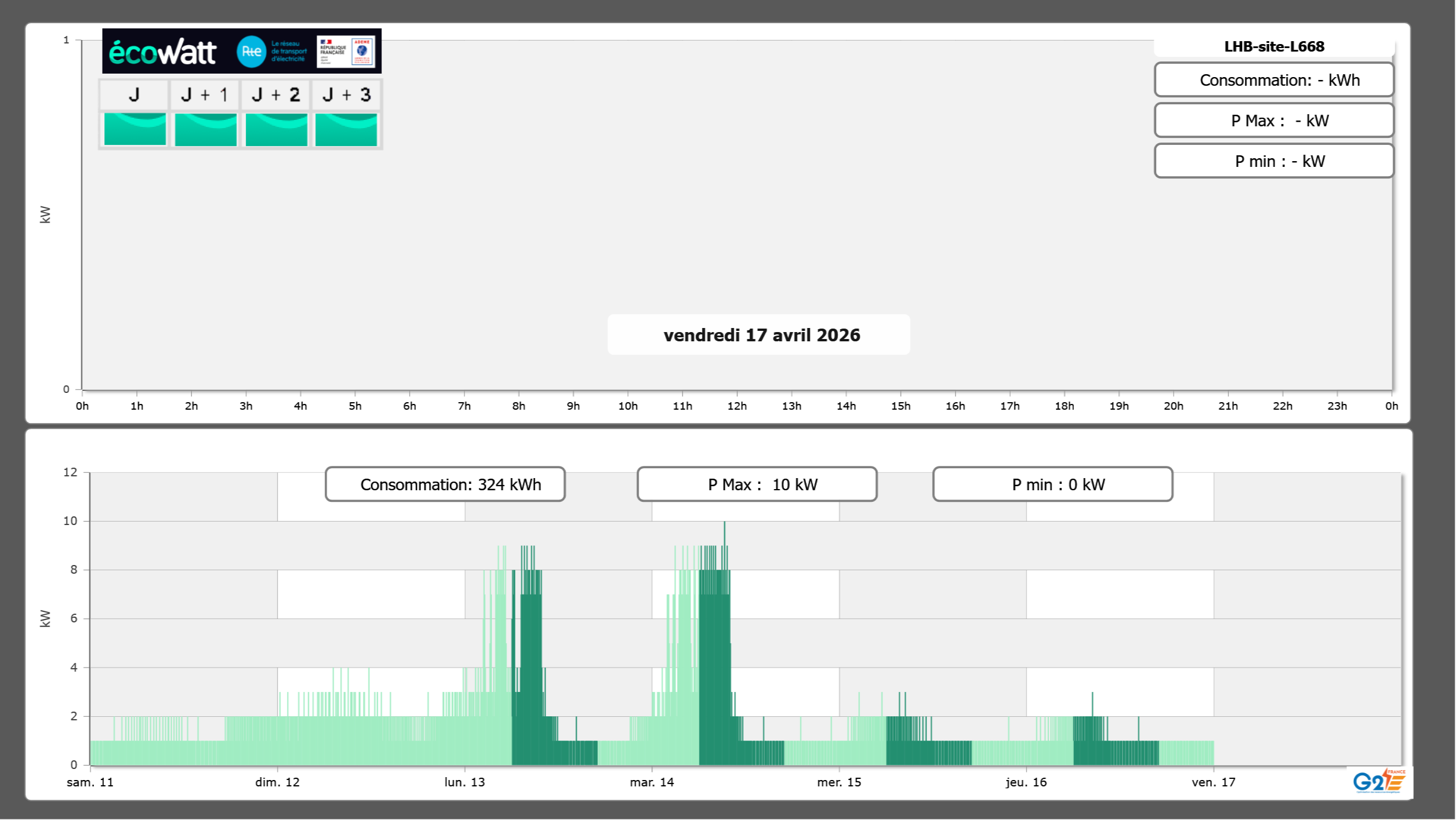The width and height of the screenshot is (1456, 820).
Task: Click the weekly Consommation: 324 kWh box
Action: tap(445, 484)
